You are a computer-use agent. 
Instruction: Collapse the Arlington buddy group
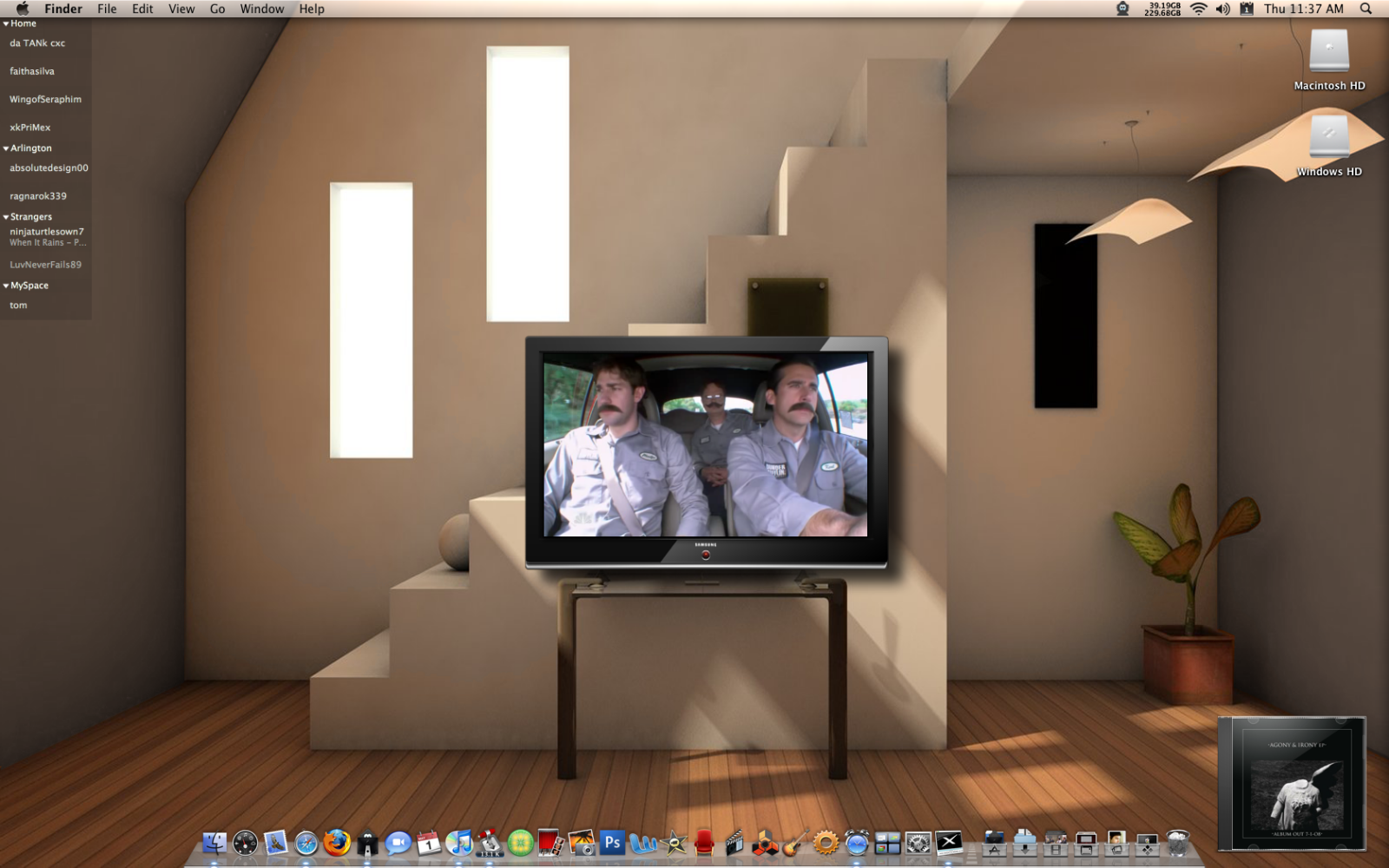(6, 148)
